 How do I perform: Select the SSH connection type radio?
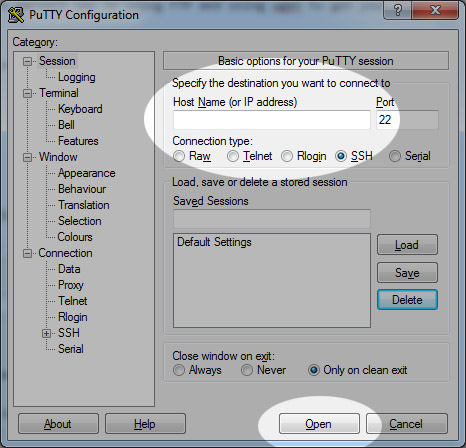pyautogui.click(x=341, y=156)
